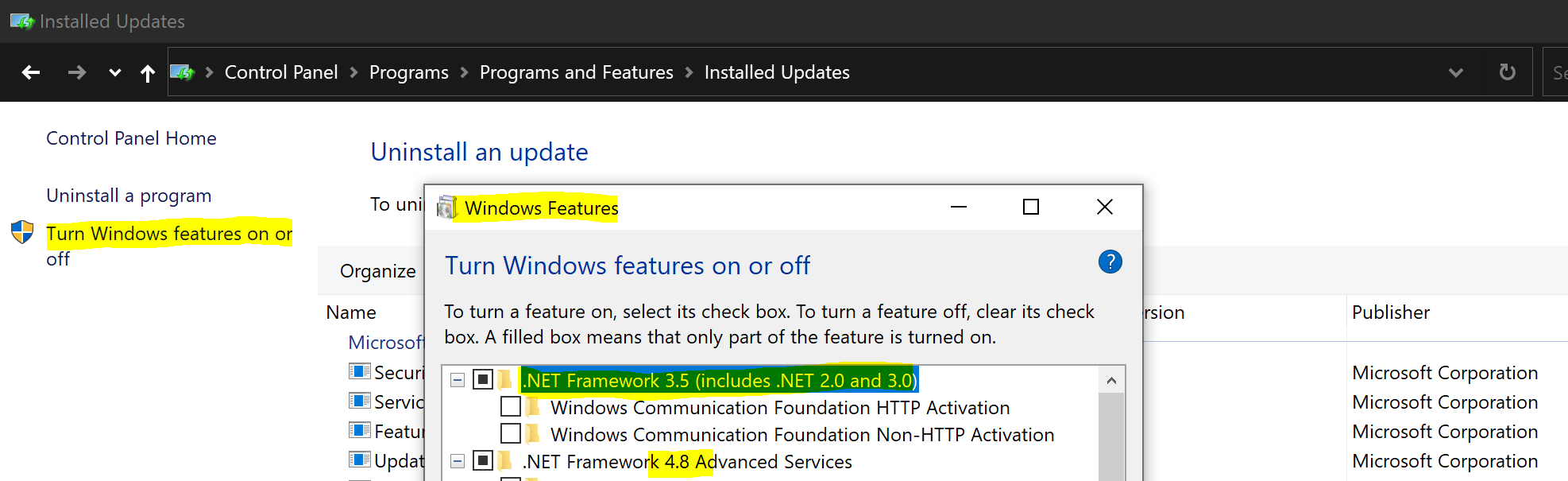Open the Organize menu
This screenshot has height=481, width=1568.
[x=378, y=271]
